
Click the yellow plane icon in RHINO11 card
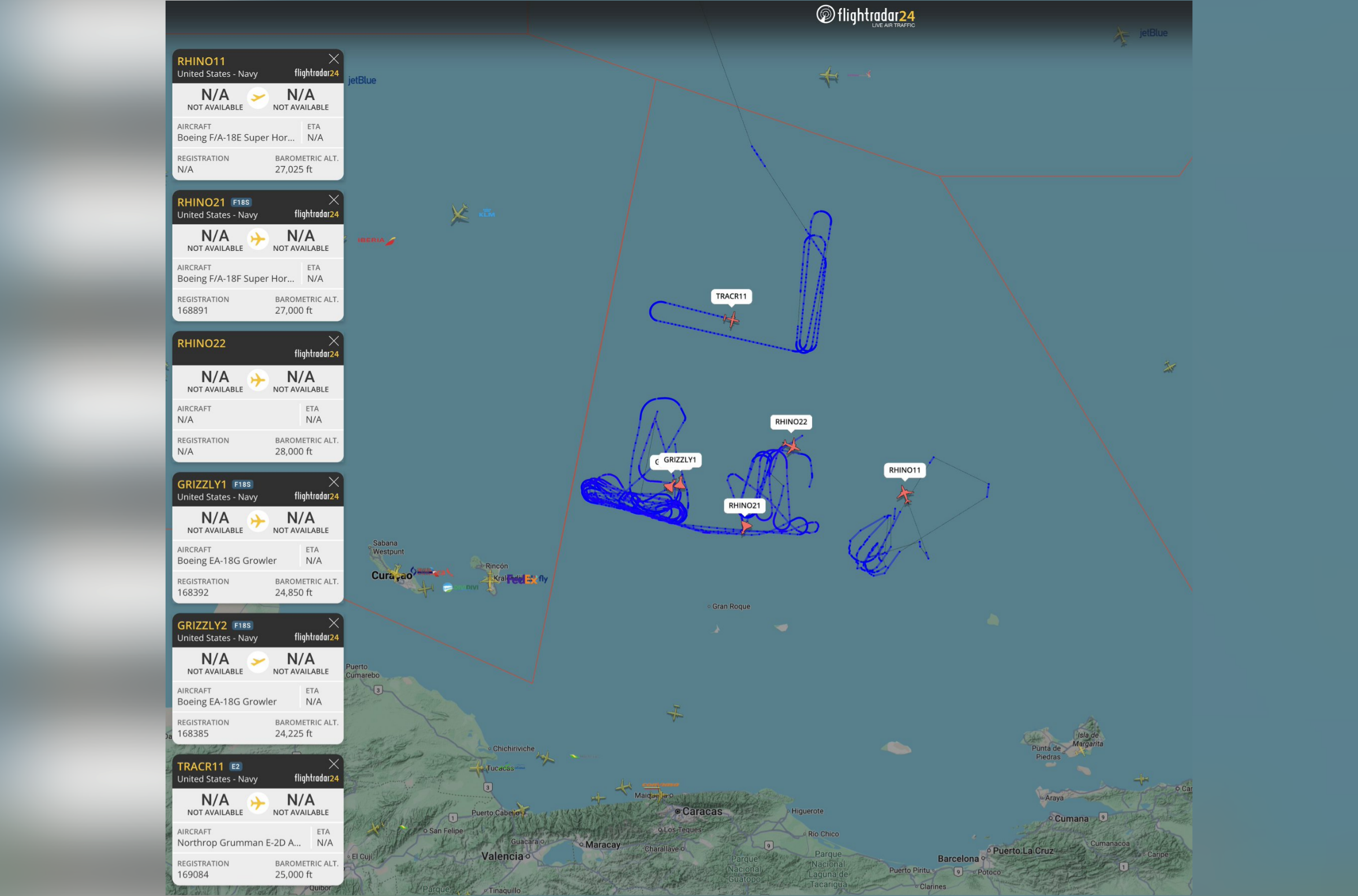click(258, 98)
